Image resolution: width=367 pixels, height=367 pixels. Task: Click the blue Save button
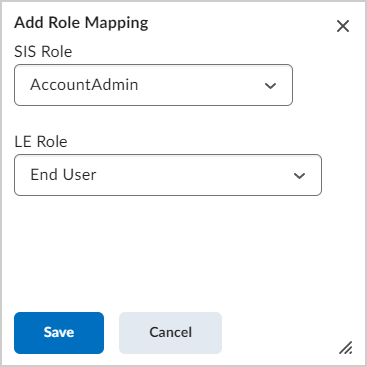pos(59,333)
